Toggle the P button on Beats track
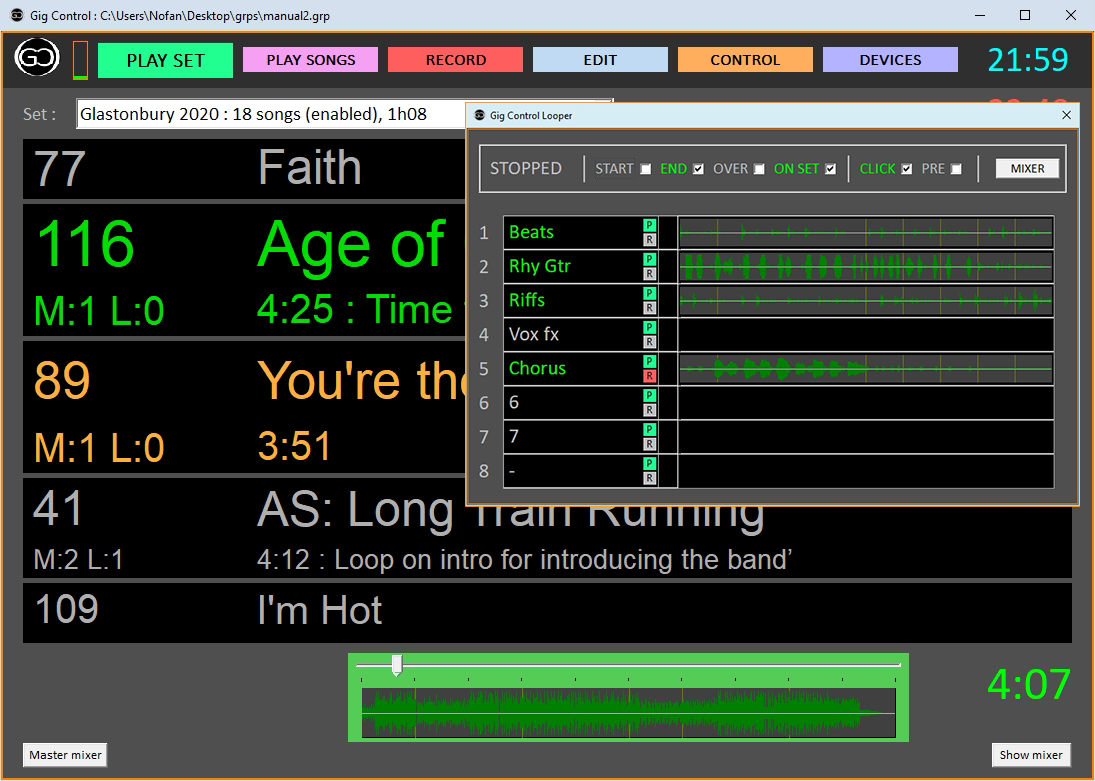The height and width of the screenshot is (781, 1095). pyautogui.click(x=649, y=225)
